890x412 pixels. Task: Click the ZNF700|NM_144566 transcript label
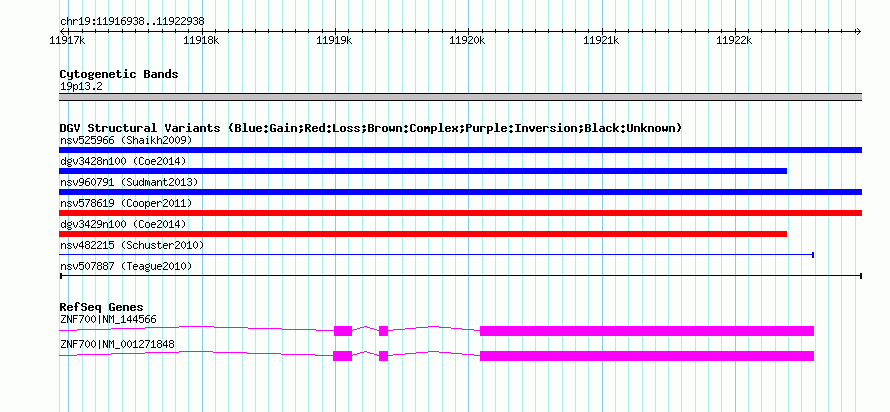108,319
